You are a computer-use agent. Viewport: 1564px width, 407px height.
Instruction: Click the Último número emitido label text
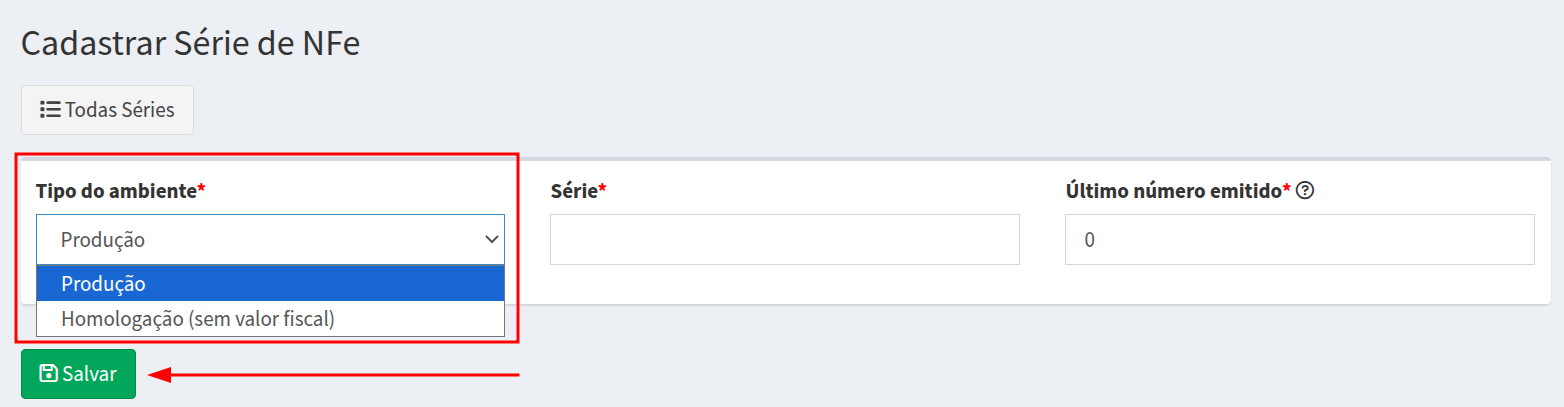(1173, 190)
